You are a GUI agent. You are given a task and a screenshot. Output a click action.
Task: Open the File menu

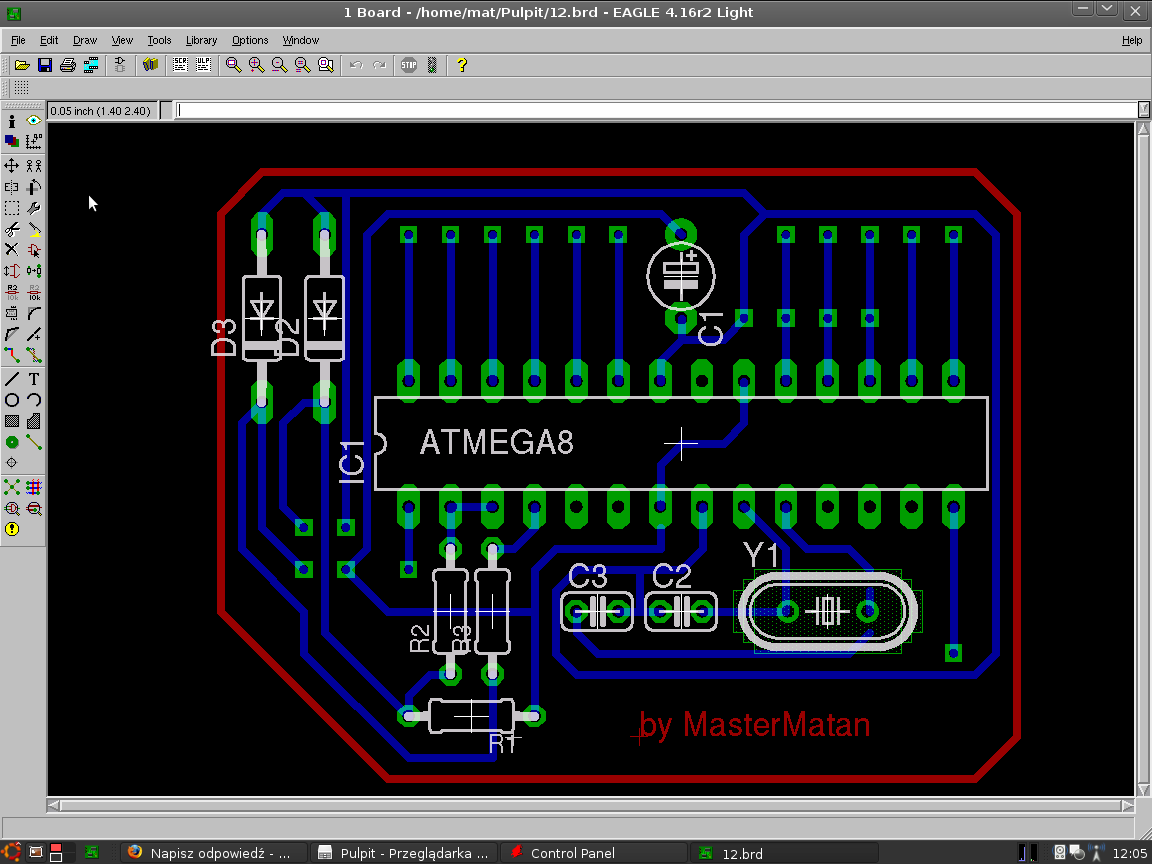18,40
